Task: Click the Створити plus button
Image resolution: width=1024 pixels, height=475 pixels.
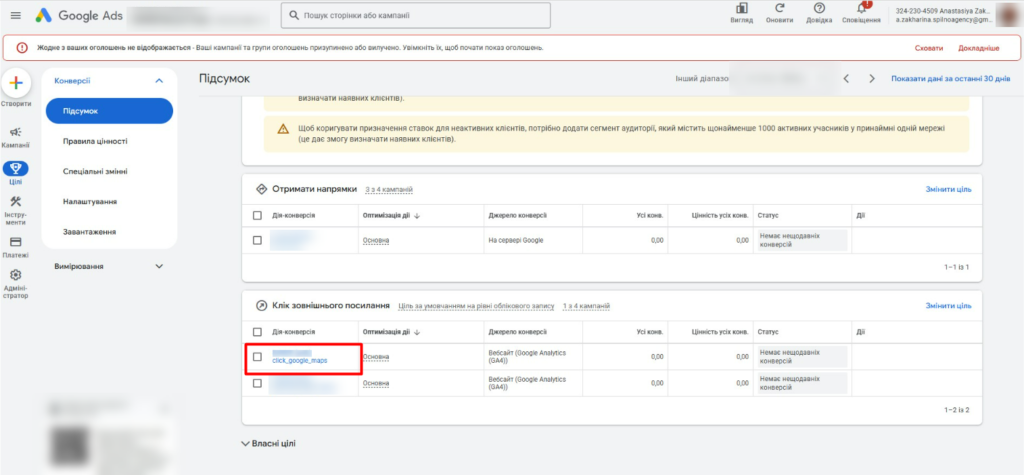Action: click(x=16, y=84)
